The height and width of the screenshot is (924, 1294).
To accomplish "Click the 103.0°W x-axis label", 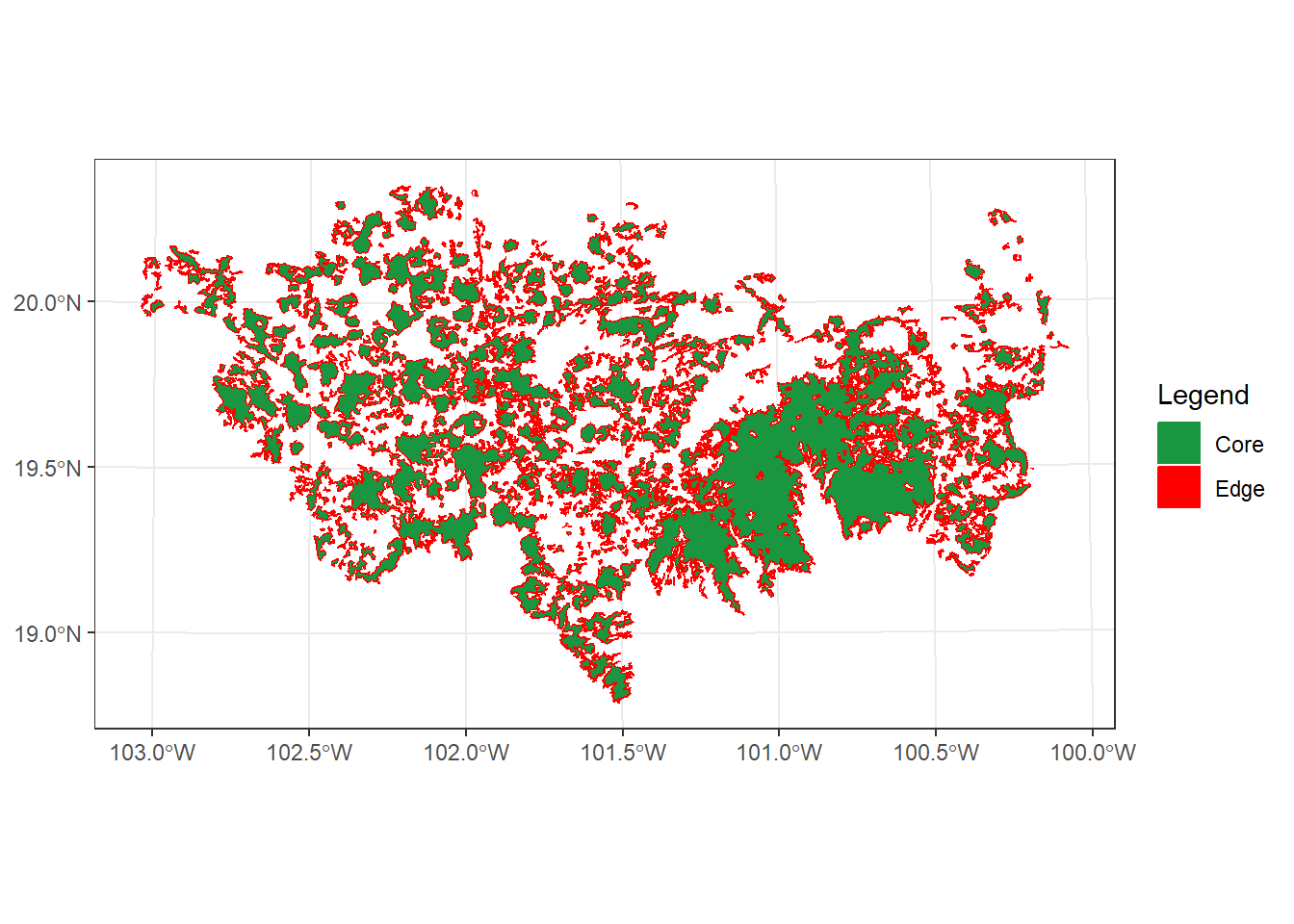I will (x=152, y=753).
